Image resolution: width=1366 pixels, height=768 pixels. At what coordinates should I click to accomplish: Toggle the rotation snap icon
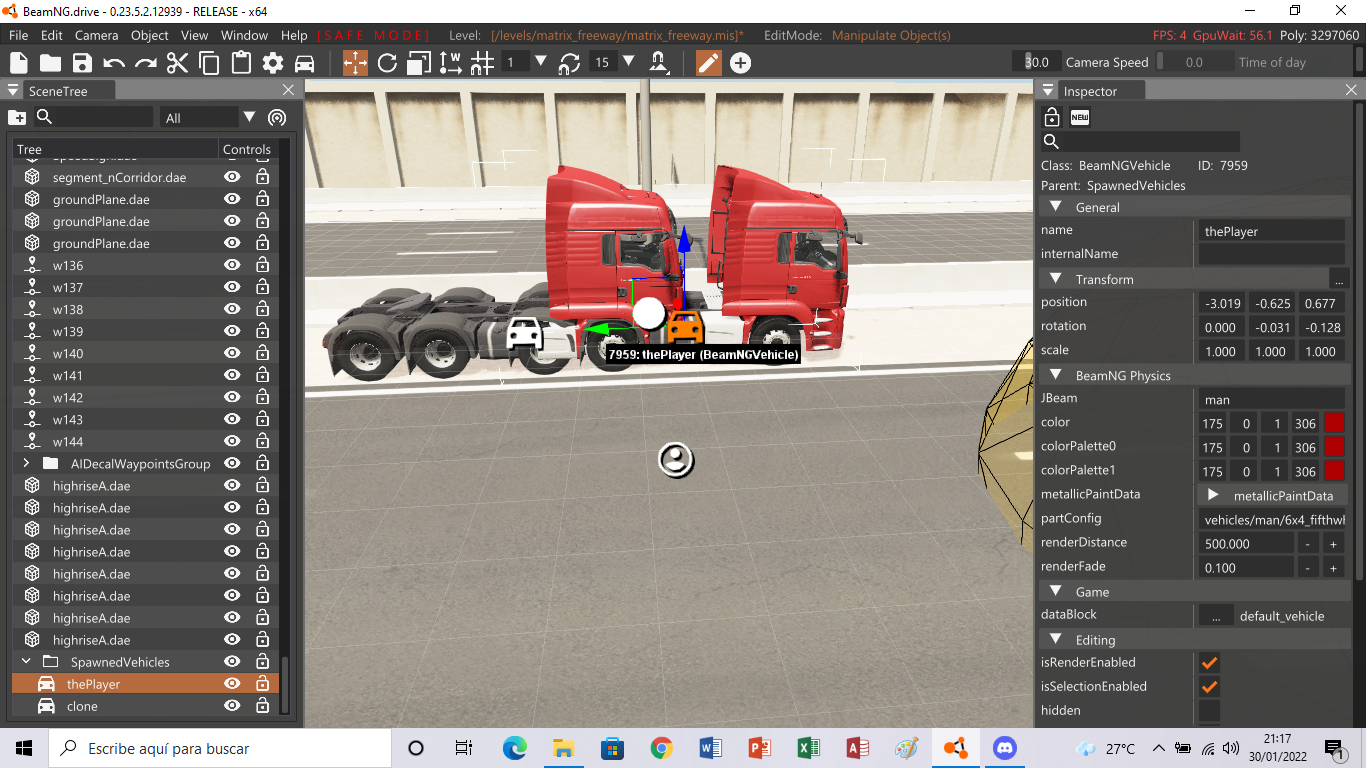569,63
